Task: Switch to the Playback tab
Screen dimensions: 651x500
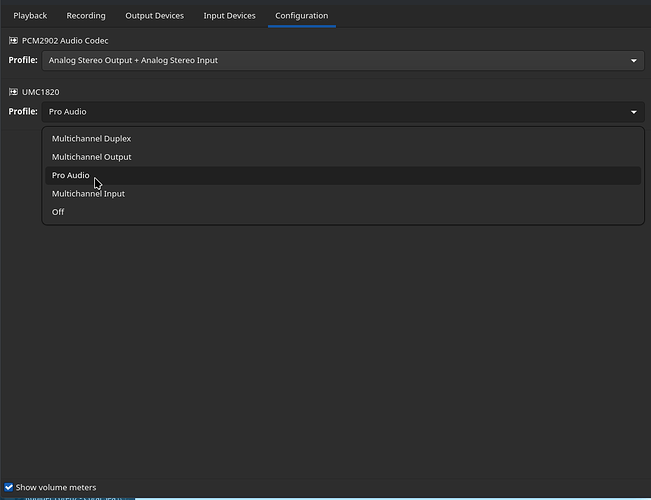Action: [30, 16]
